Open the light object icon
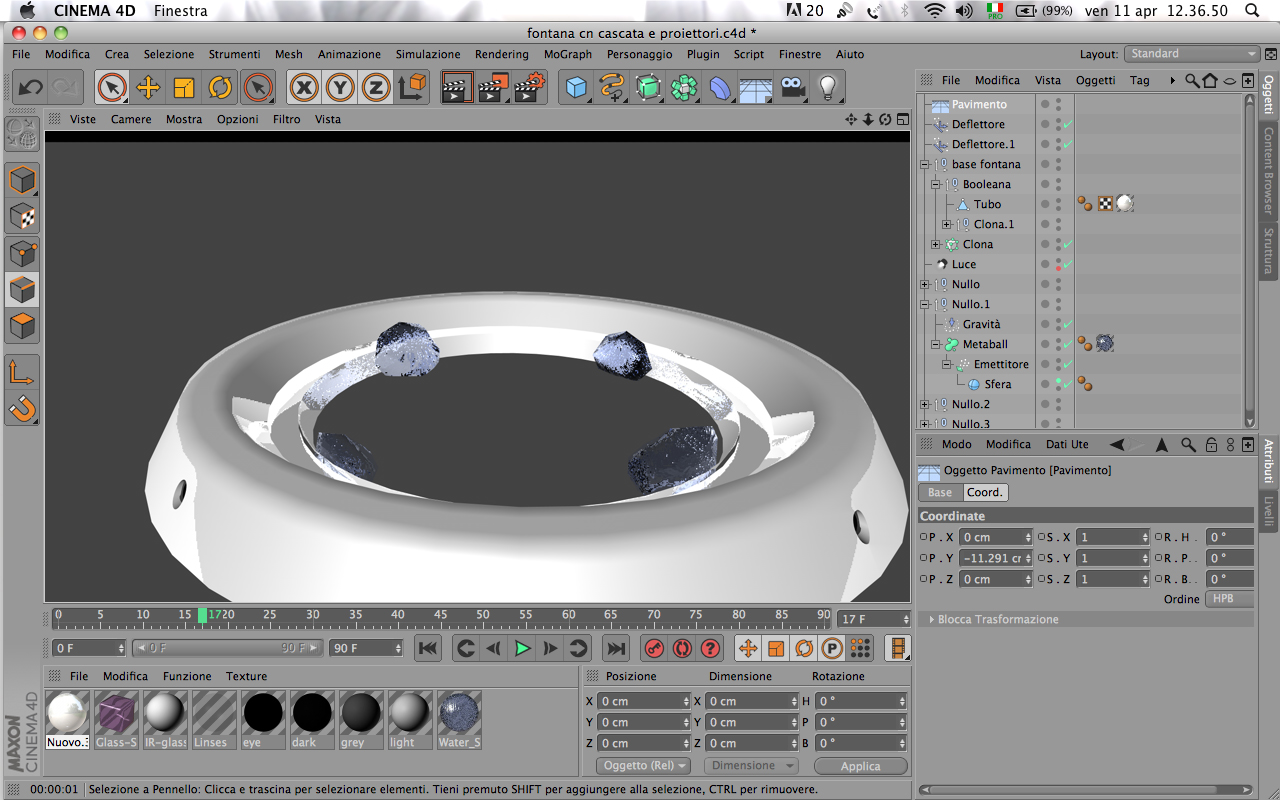Screen dimensions: 1280x800 tap(827, 88)
